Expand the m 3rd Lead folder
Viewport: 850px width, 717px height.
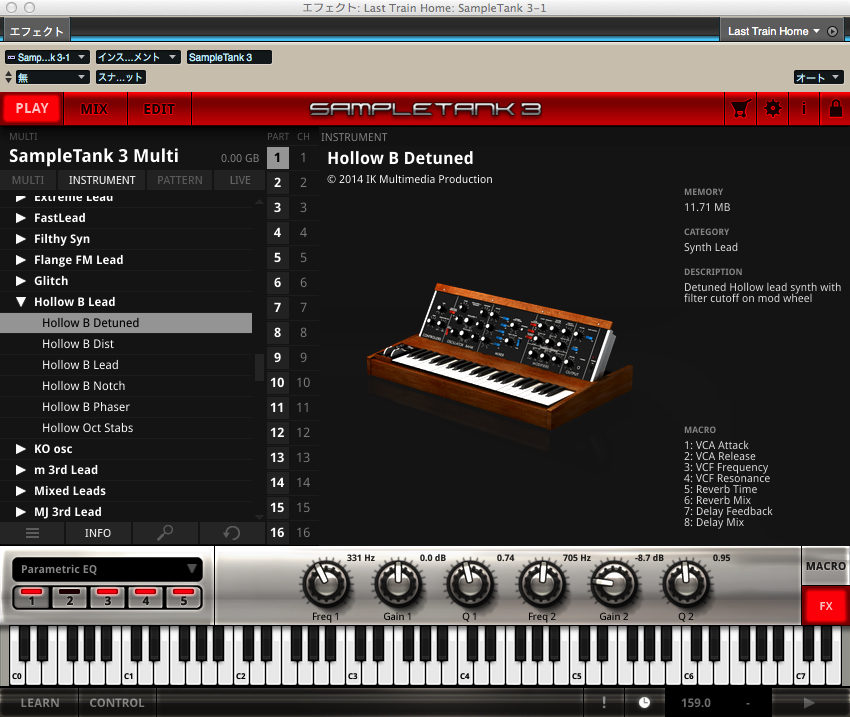tap(21, 470)
